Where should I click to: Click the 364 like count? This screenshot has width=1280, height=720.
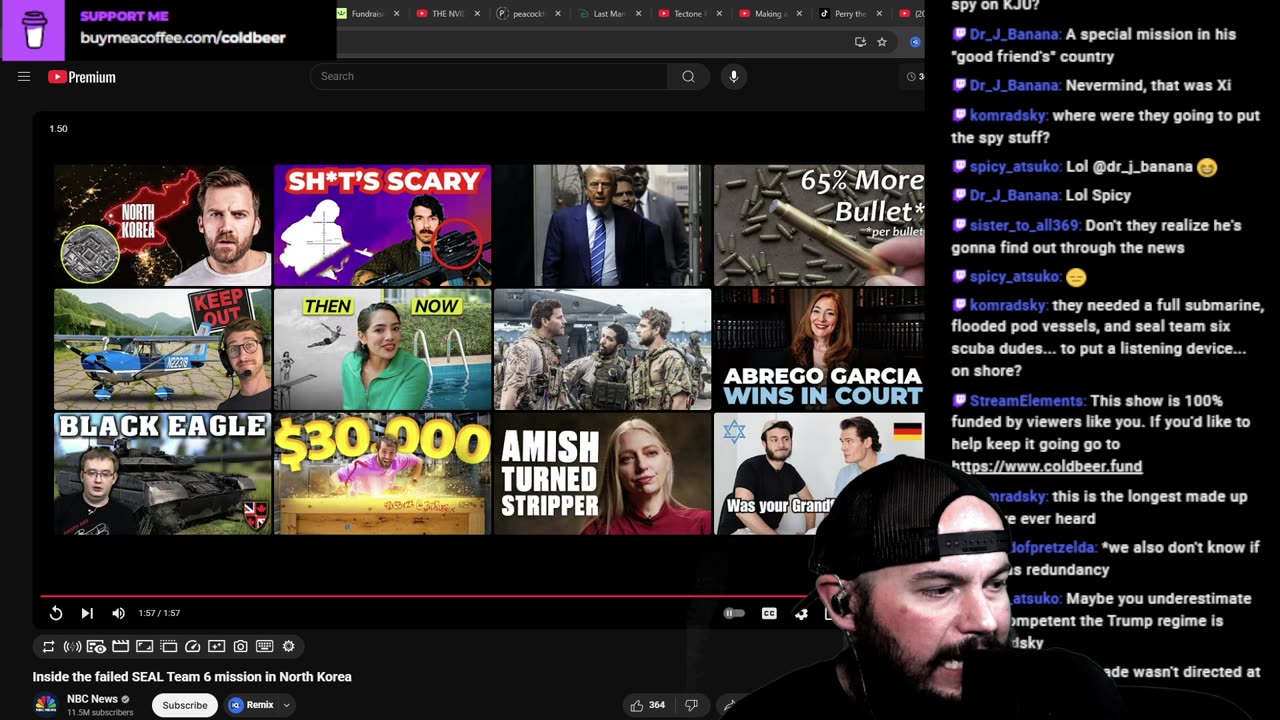[x=657, y=705]
